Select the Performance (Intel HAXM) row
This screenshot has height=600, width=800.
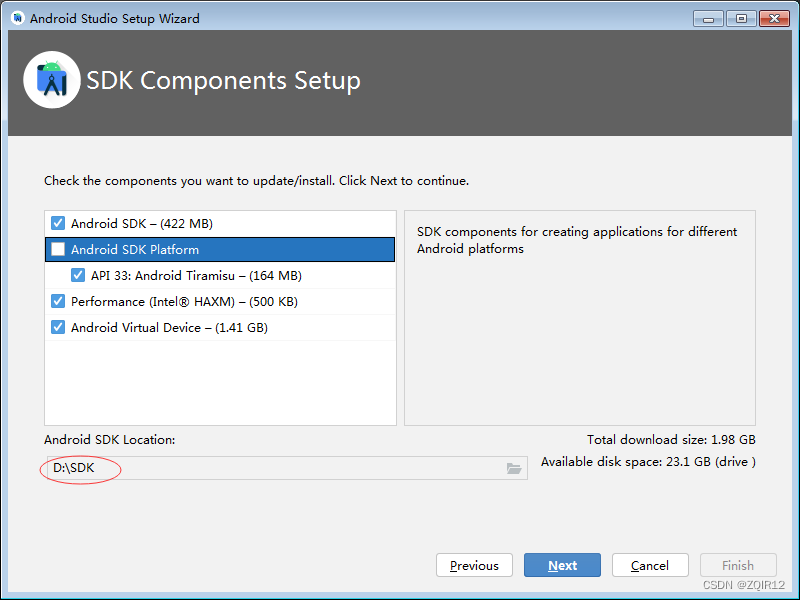(220, 302)
